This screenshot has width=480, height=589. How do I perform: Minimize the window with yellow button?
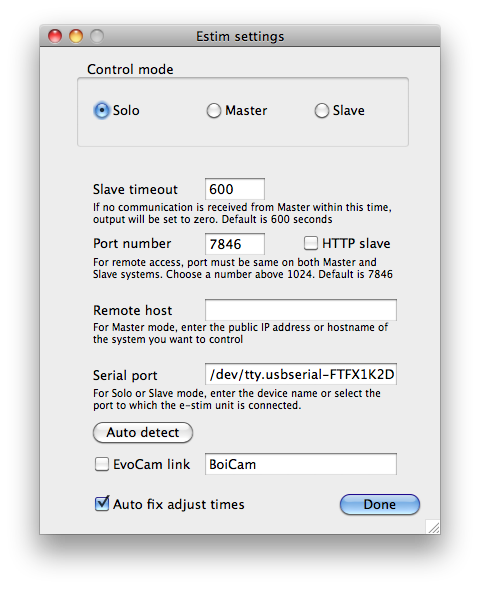point(76,36)
